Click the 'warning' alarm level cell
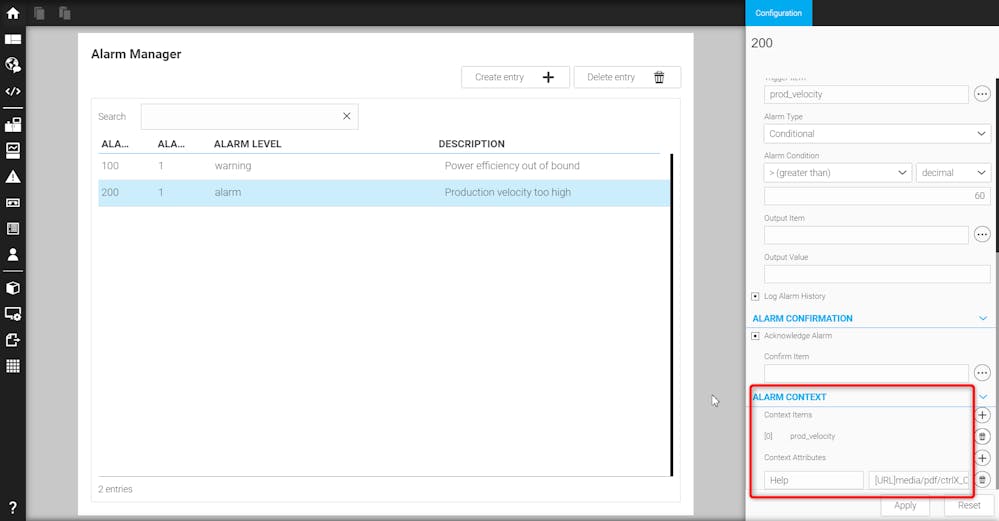The height and width of the screenshot is (521, 999). click(233, 166)
